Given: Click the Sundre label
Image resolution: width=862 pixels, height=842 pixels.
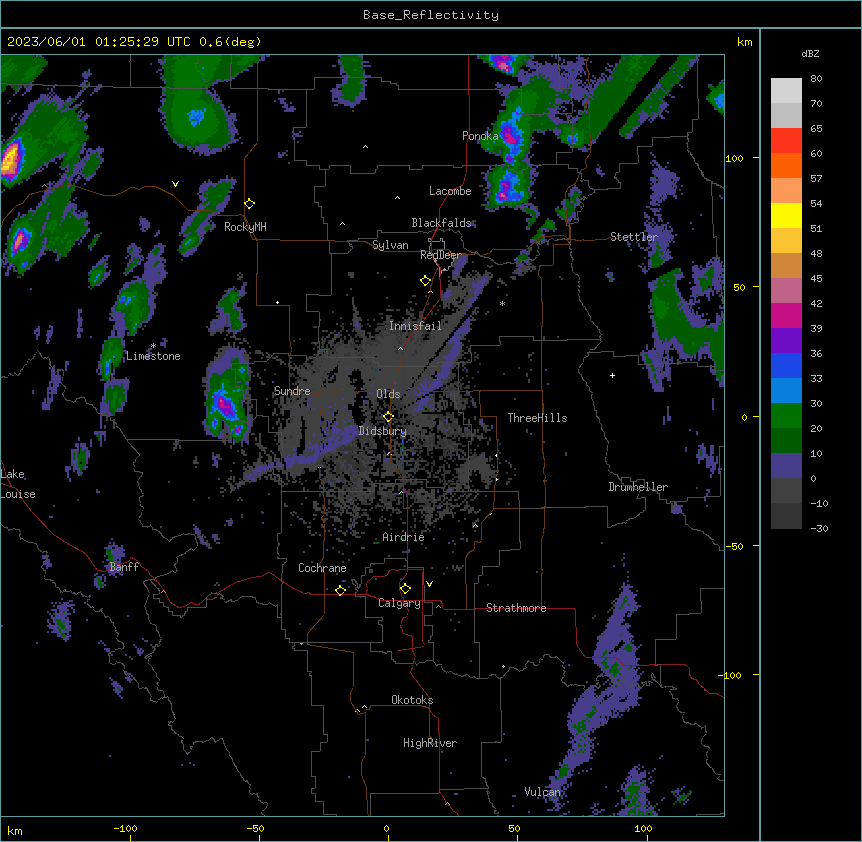Looking at the screenshot, I should click(x=292, y=391).
